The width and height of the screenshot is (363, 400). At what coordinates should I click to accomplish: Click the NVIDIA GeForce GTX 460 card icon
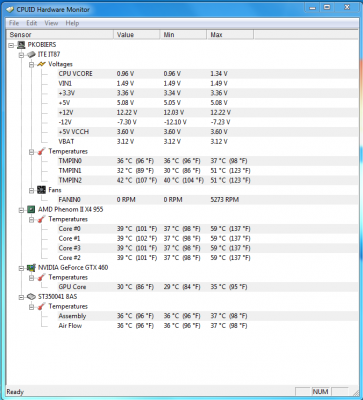(x=31, y=268)
